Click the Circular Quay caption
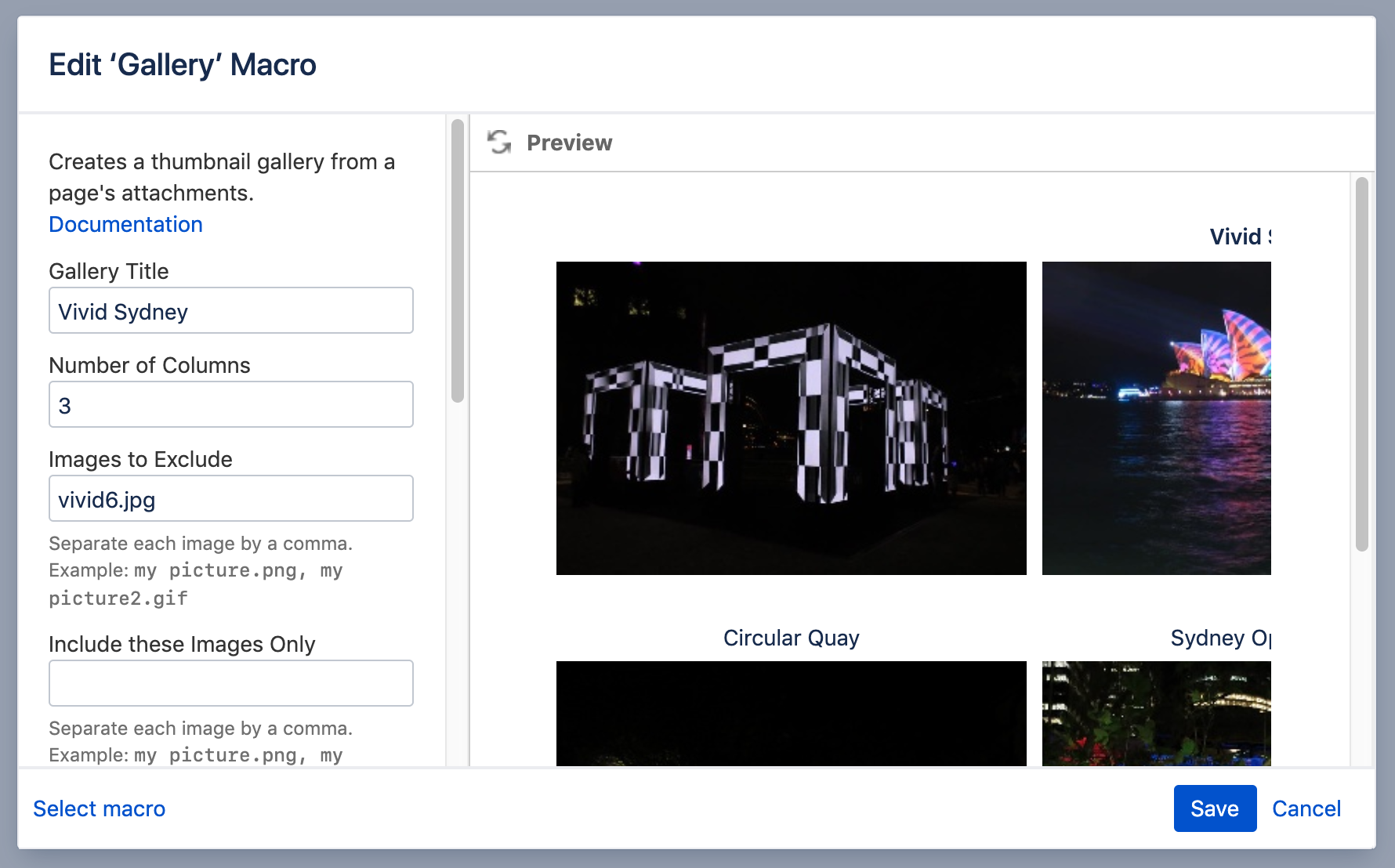The width and height of the screenshot is (1395, 868). click(x=791, y=638)
